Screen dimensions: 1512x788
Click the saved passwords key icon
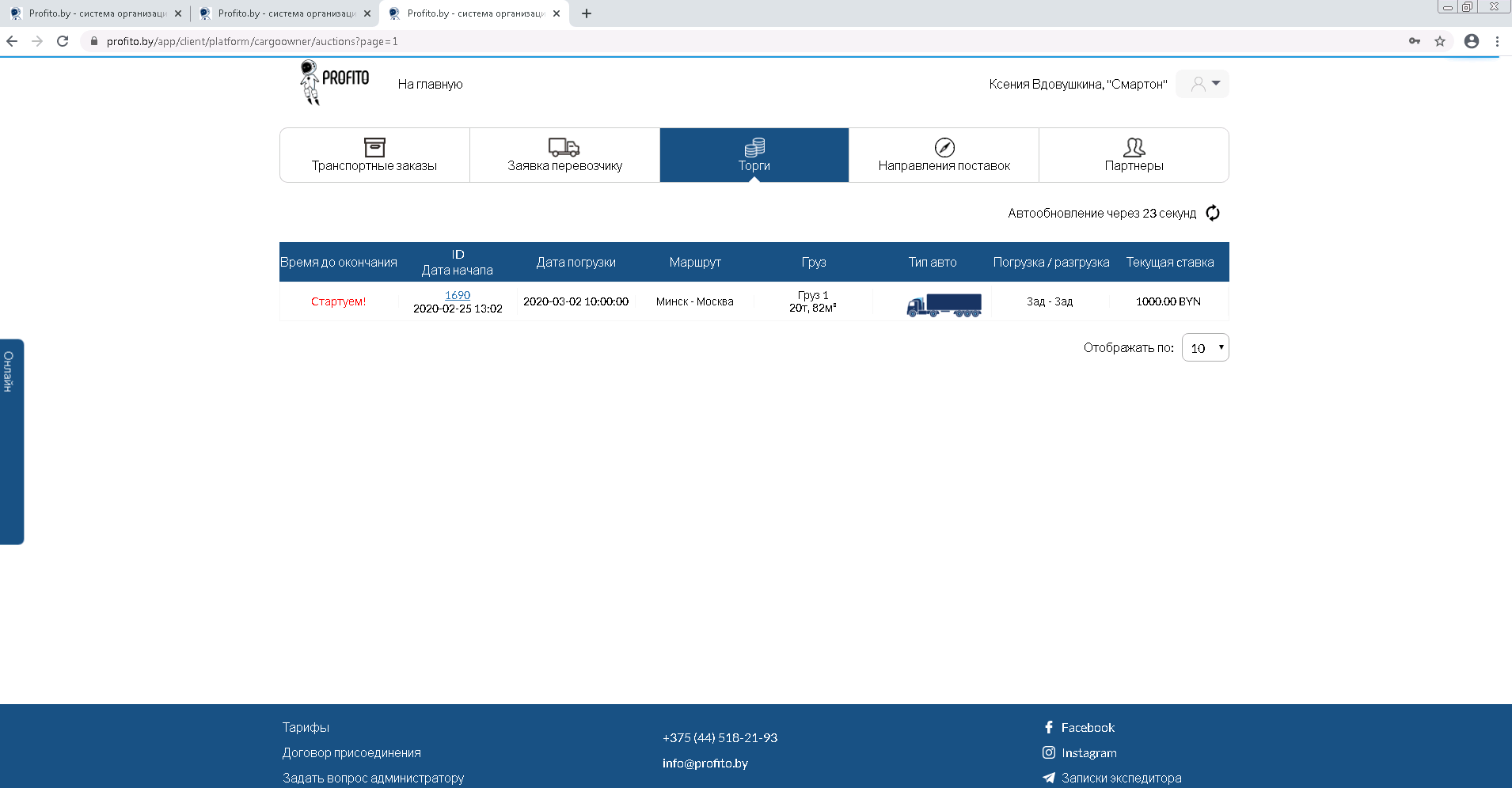click(1415, 41)
